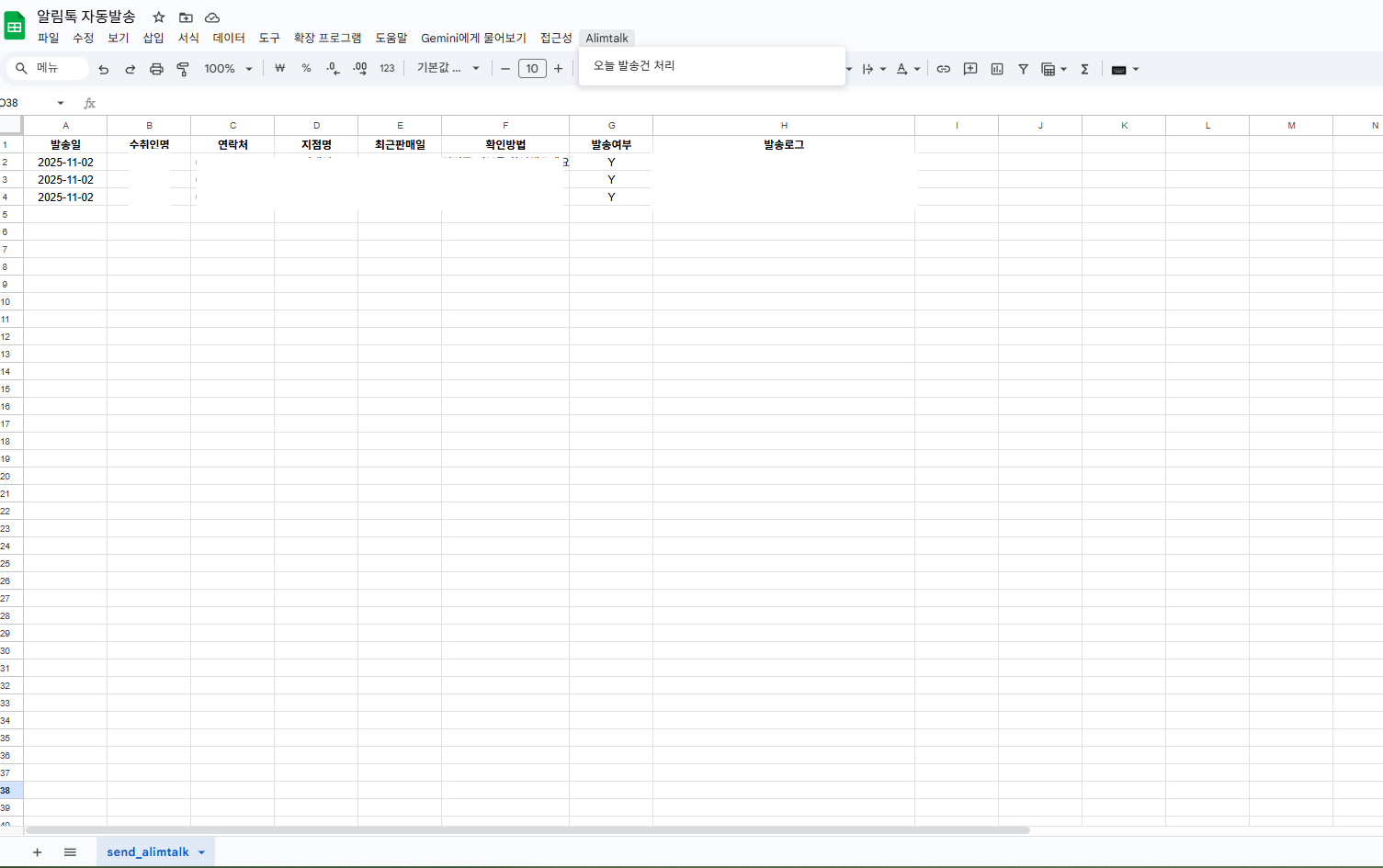Image resolution: width=1383 pixels, height=868 pixels.
Task: Click the insert comment icon
Action: (x=969, y=69)
